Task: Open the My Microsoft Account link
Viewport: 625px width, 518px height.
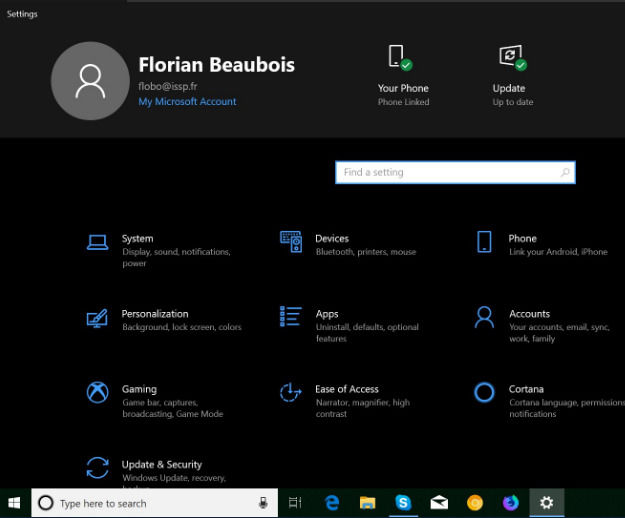Action: tap(187, 102)
